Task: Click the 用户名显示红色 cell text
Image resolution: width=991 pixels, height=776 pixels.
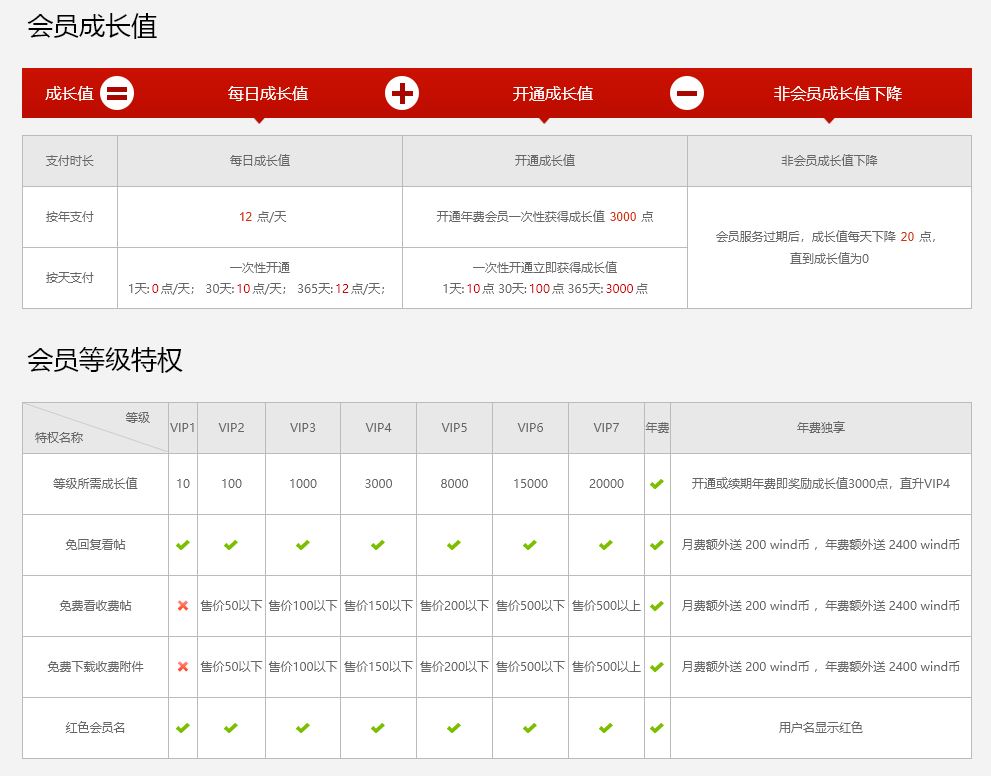Action: pyautogui.click(x=820, y=727)
